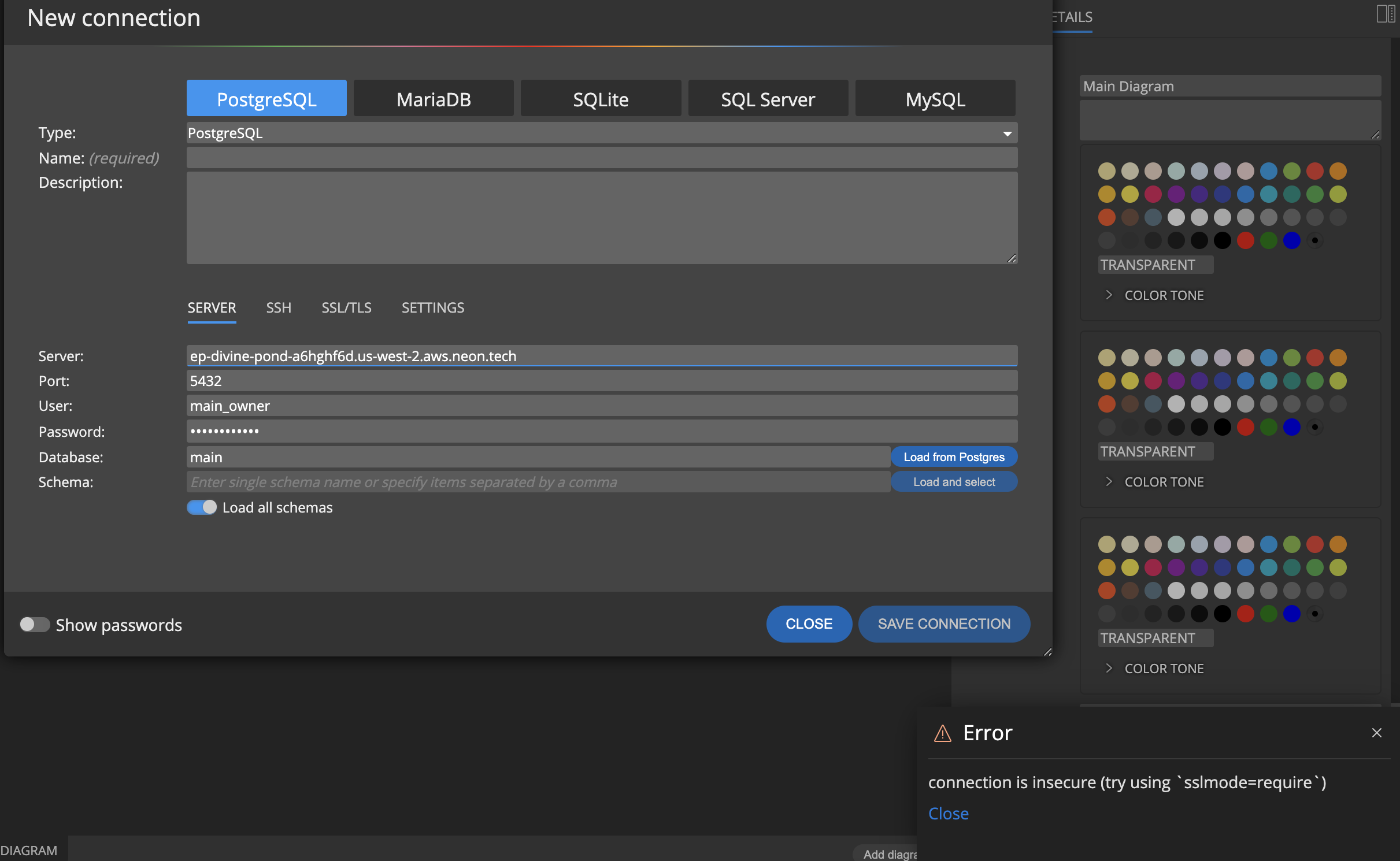Open the DIAGRAM tab at the bottom
Image resolution: width=1400 pixels, height=861 pixels.
[29, 850]
